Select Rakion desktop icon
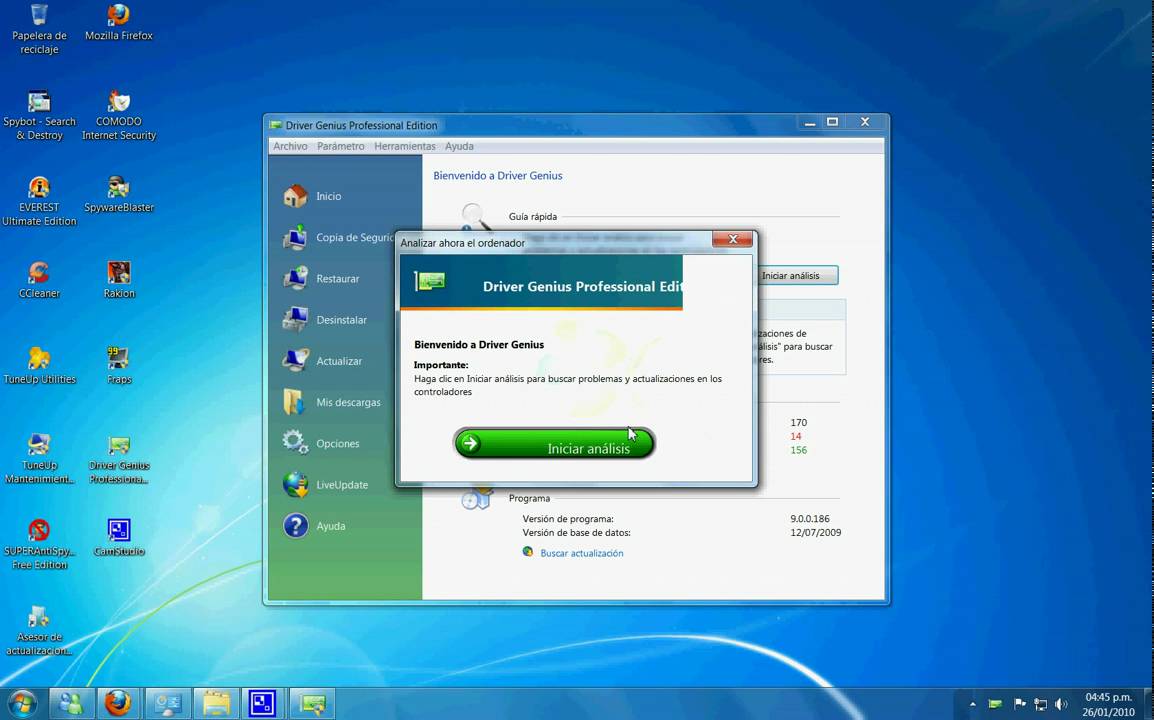The image size is (1154, 720). (118, 280)
